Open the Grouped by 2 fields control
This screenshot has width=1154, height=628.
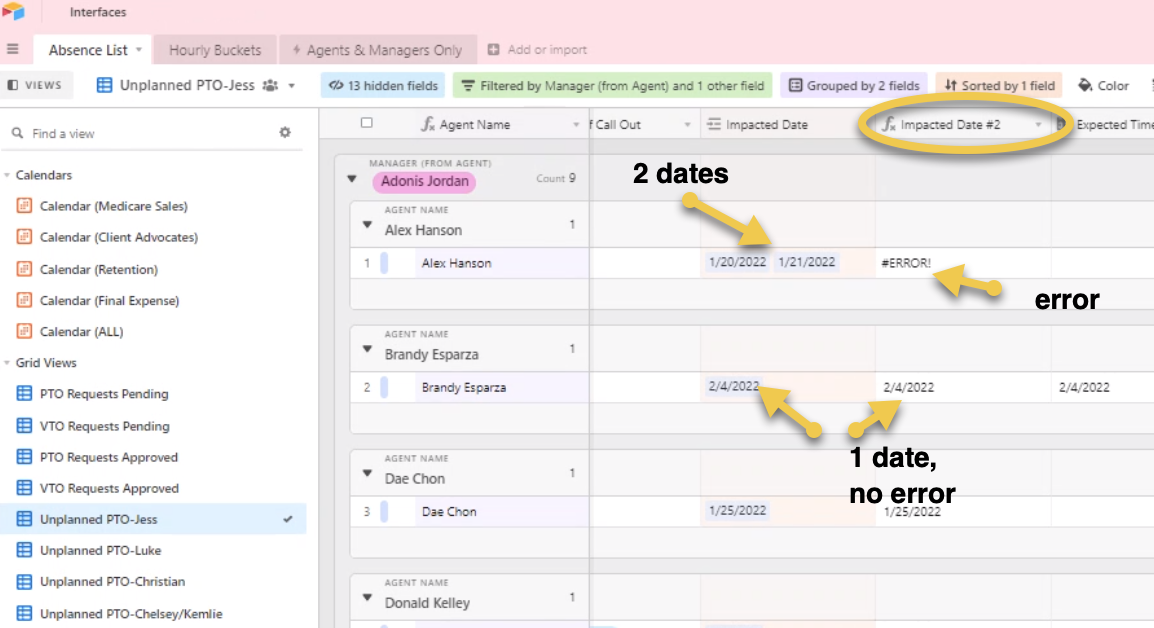[854, 85]
